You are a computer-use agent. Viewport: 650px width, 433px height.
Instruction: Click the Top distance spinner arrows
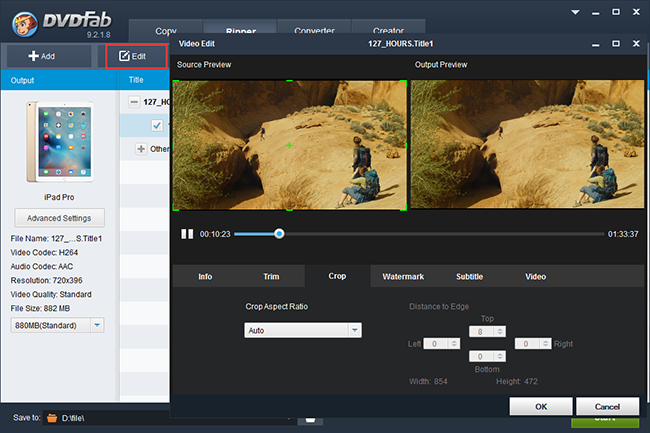coord(500,331)
